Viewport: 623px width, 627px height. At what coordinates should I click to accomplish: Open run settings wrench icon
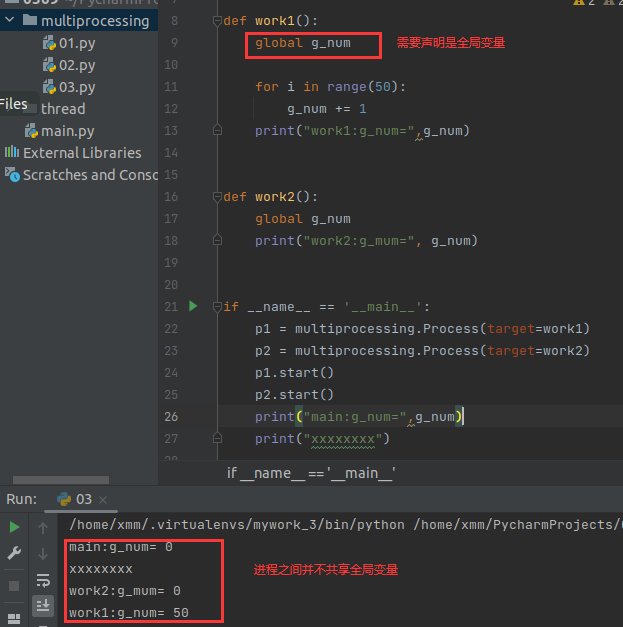click(x=14, y=553)
